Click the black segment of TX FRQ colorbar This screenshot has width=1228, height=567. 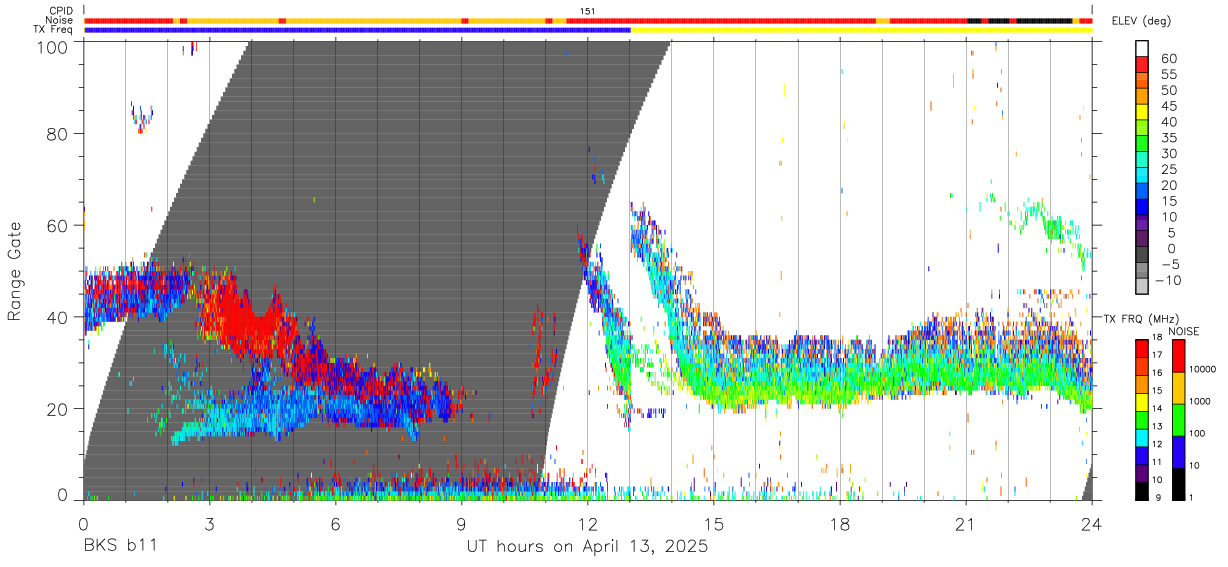pos(1142,490)
